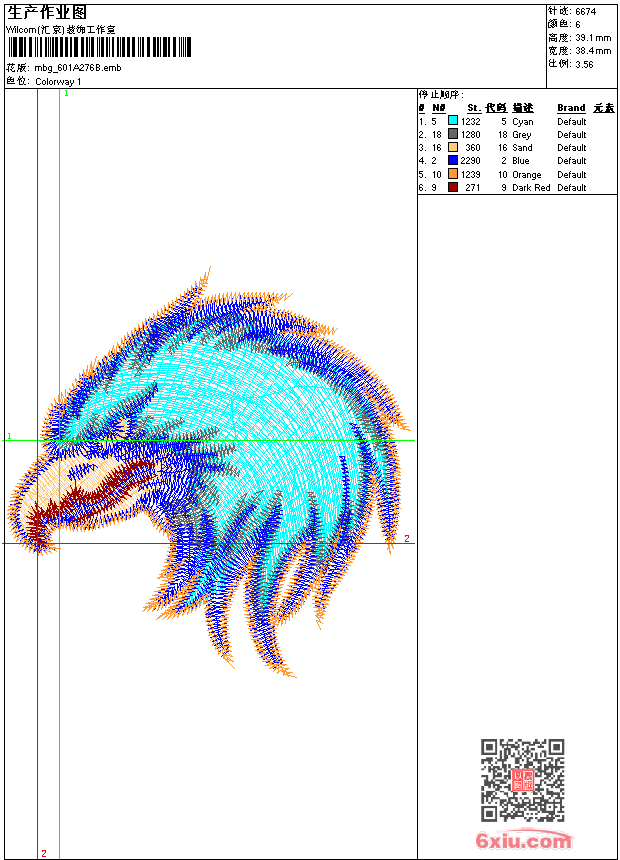620x860 pixels.
Task: Select the Sand color swatch
Action: click(453, 147)
